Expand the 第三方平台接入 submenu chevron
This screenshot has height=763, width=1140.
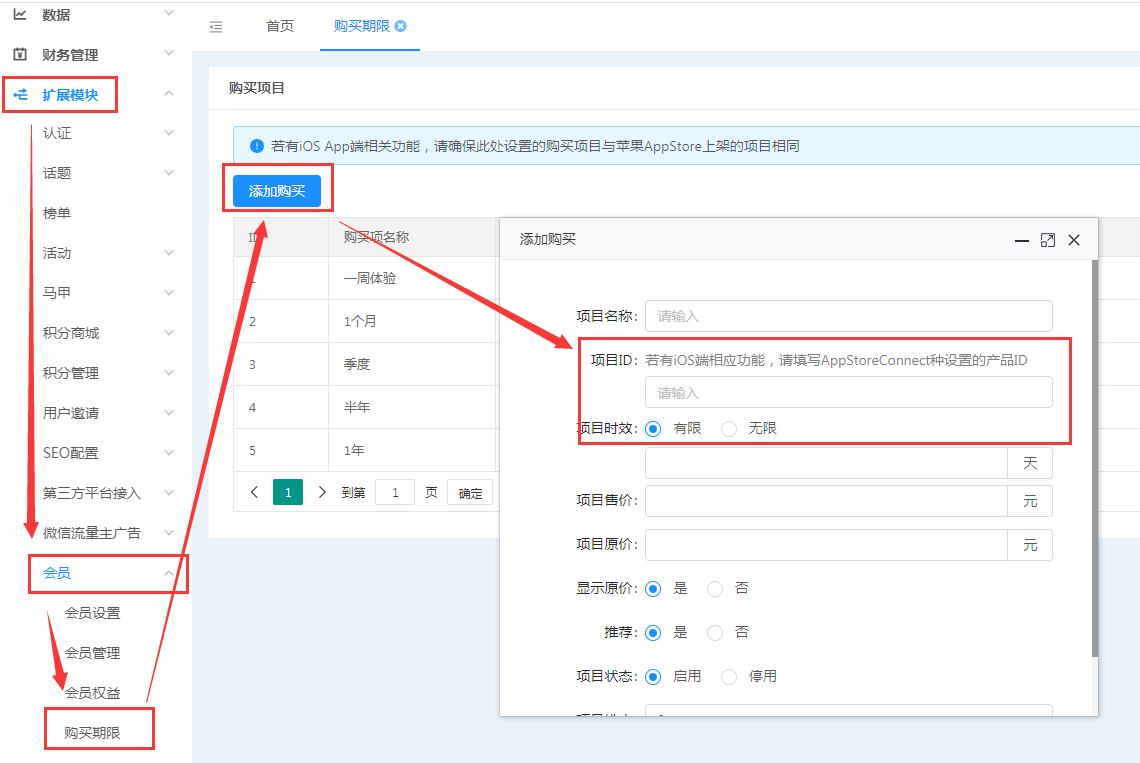pyautogui.click(x=169, y=493)
